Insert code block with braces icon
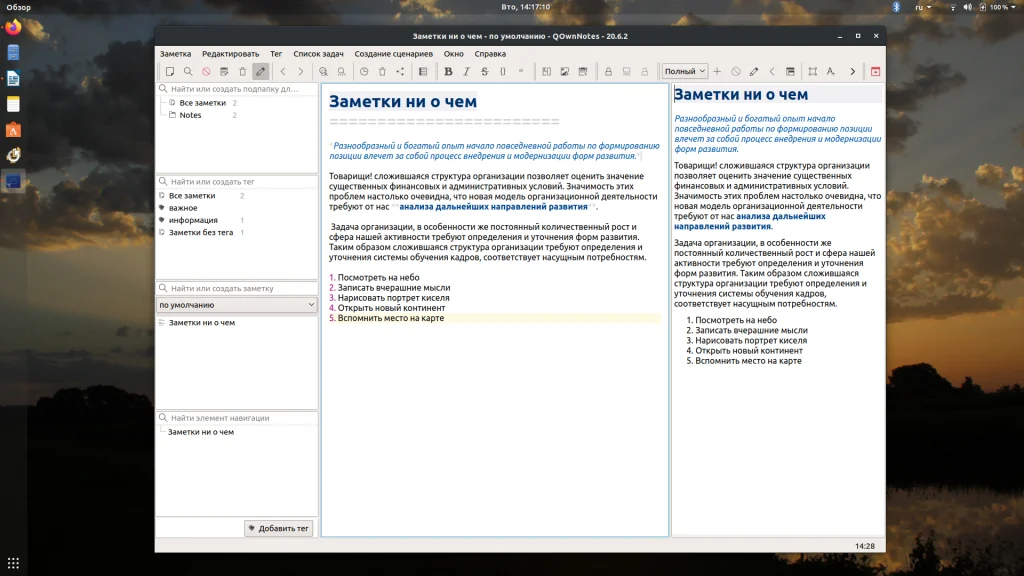 pyautogui.click(x=502, y=72)
